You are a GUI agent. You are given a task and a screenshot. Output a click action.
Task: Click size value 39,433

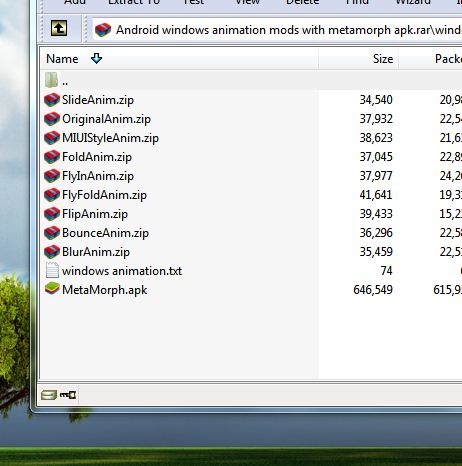click(x=376, y=214)
